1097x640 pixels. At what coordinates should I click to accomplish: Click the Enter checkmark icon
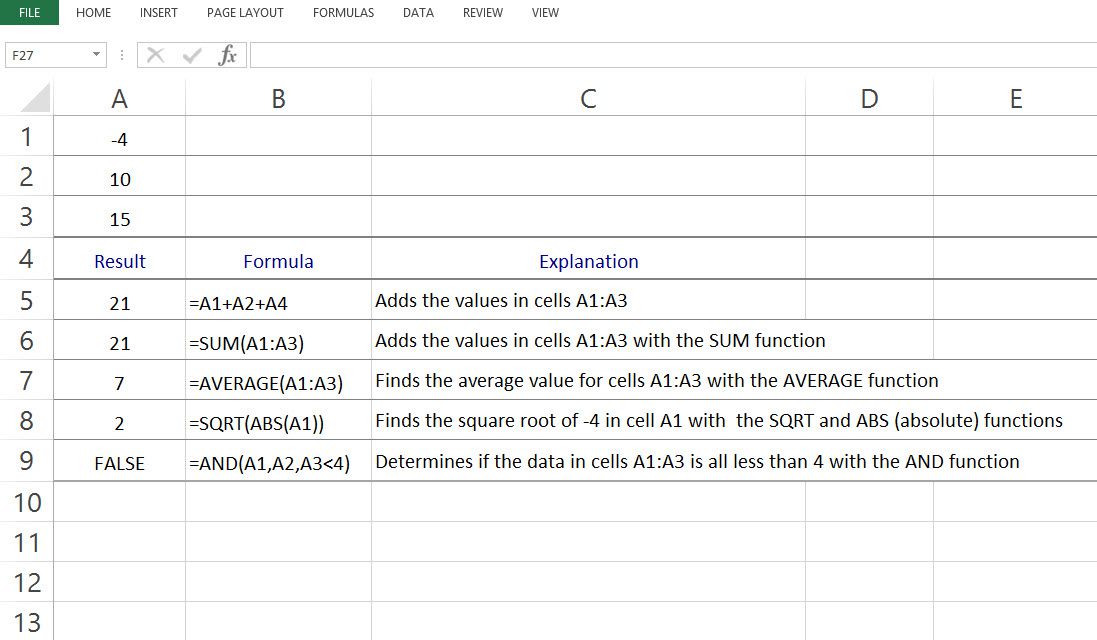190,55
